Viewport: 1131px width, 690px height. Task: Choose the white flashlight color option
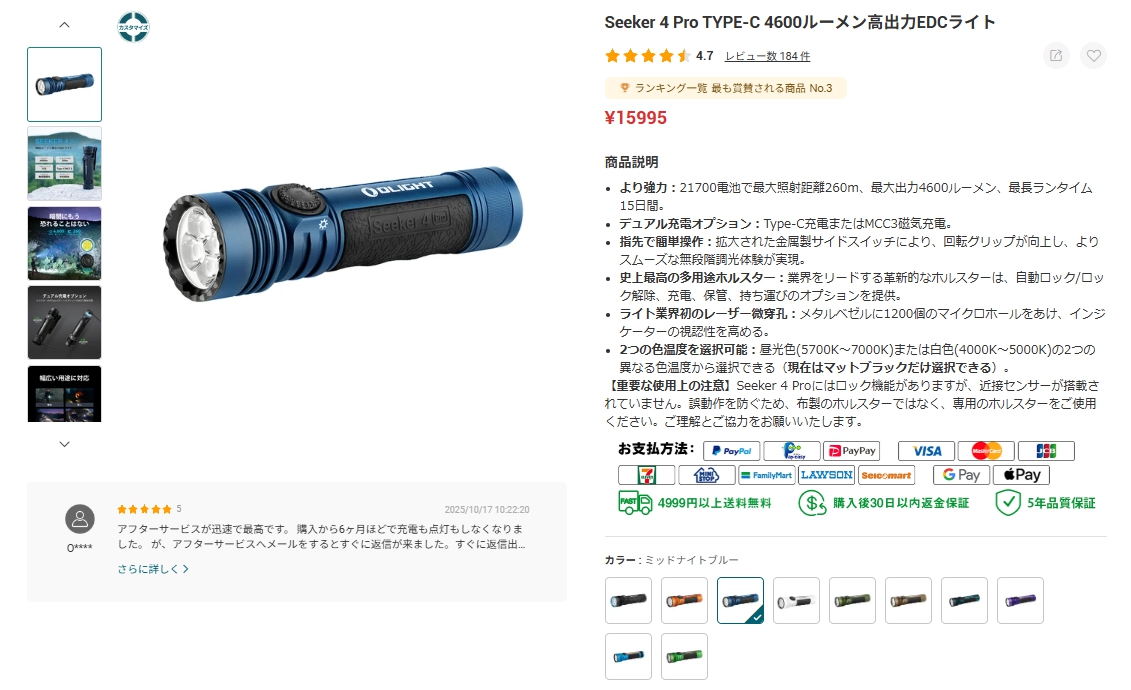point(796,600)
